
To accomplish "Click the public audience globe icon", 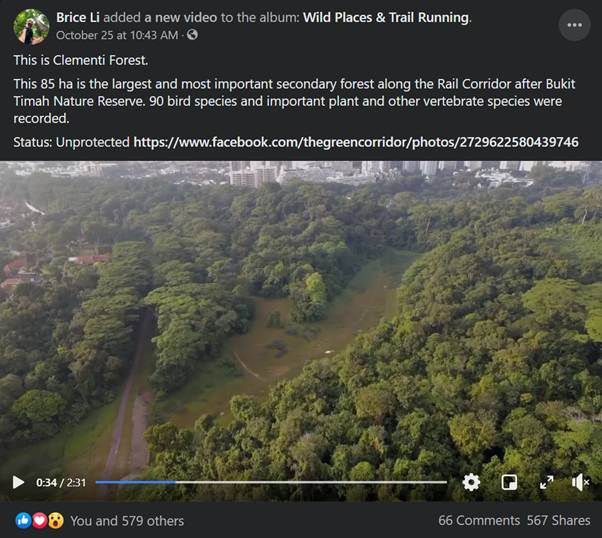I will tap(192, 35).
